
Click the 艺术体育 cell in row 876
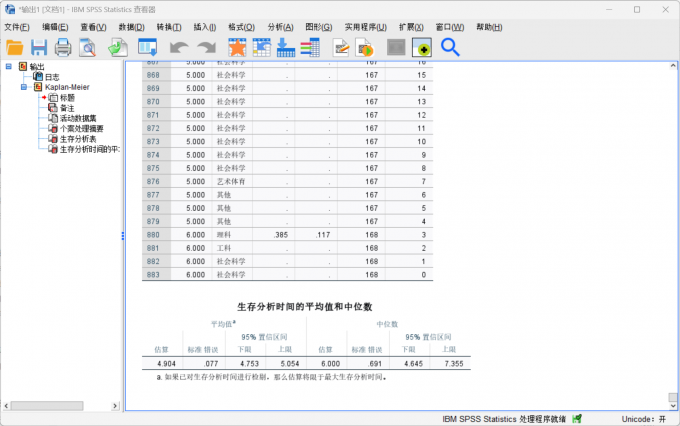(231, 181)
